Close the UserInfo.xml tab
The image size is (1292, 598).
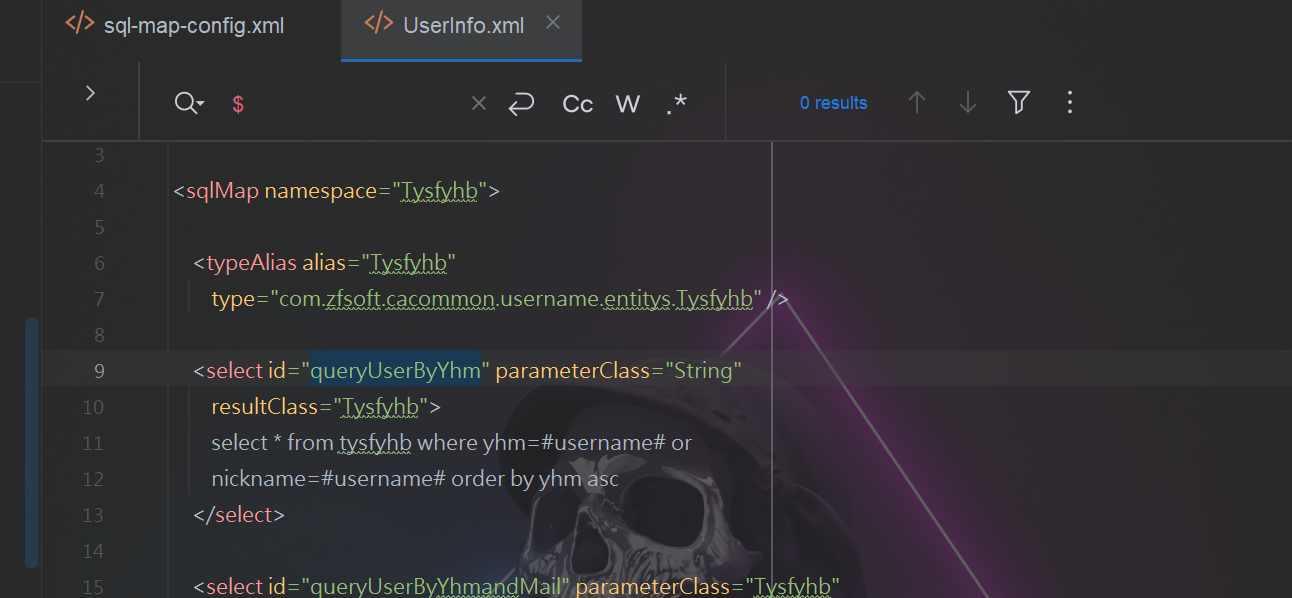coord(553,24)
